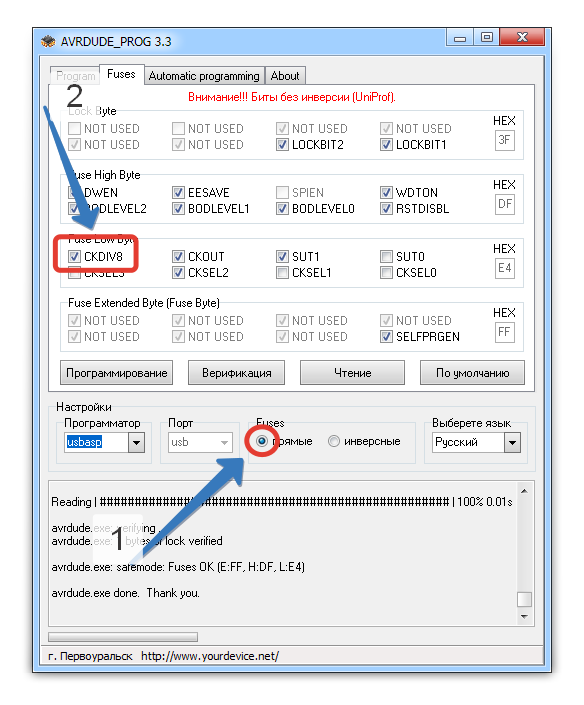This screenshot has width=584, height=705.
Task: Check the CKSEL0 fuse bit
Action: (386, 272)
